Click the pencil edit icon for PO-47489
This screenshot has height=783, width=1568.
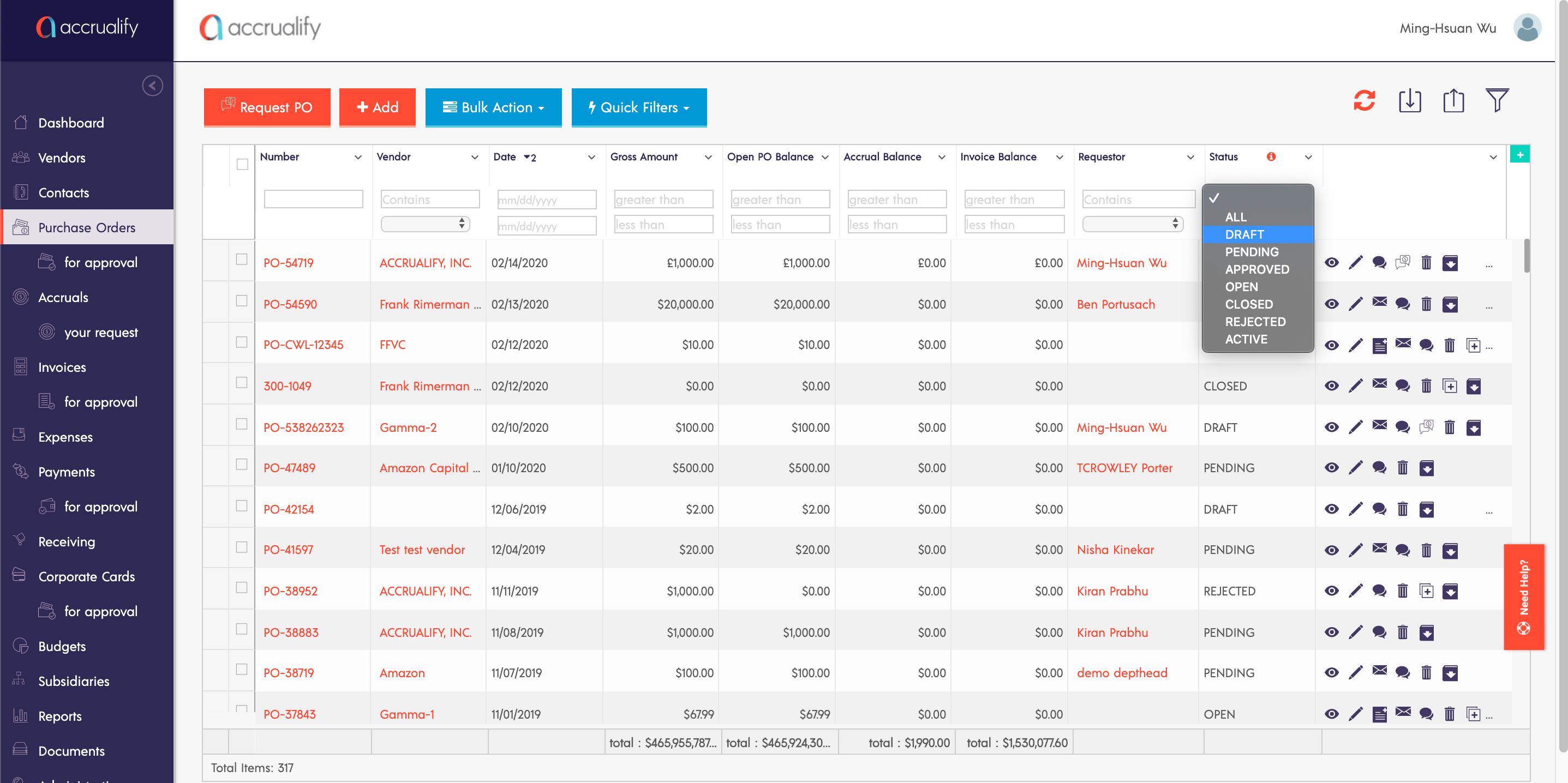point(1355,468)
